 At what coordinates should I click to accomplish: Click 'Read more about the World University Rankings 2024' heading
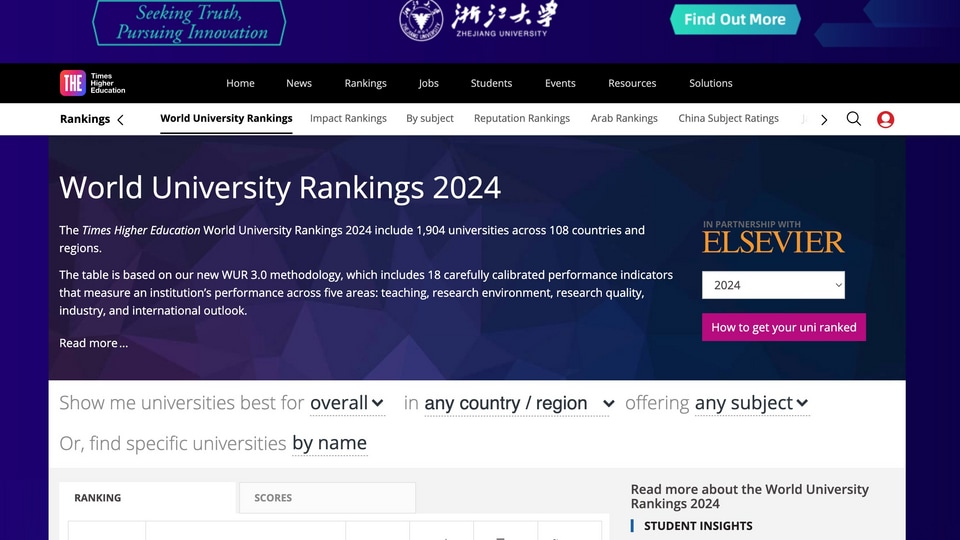pos(749,497)
